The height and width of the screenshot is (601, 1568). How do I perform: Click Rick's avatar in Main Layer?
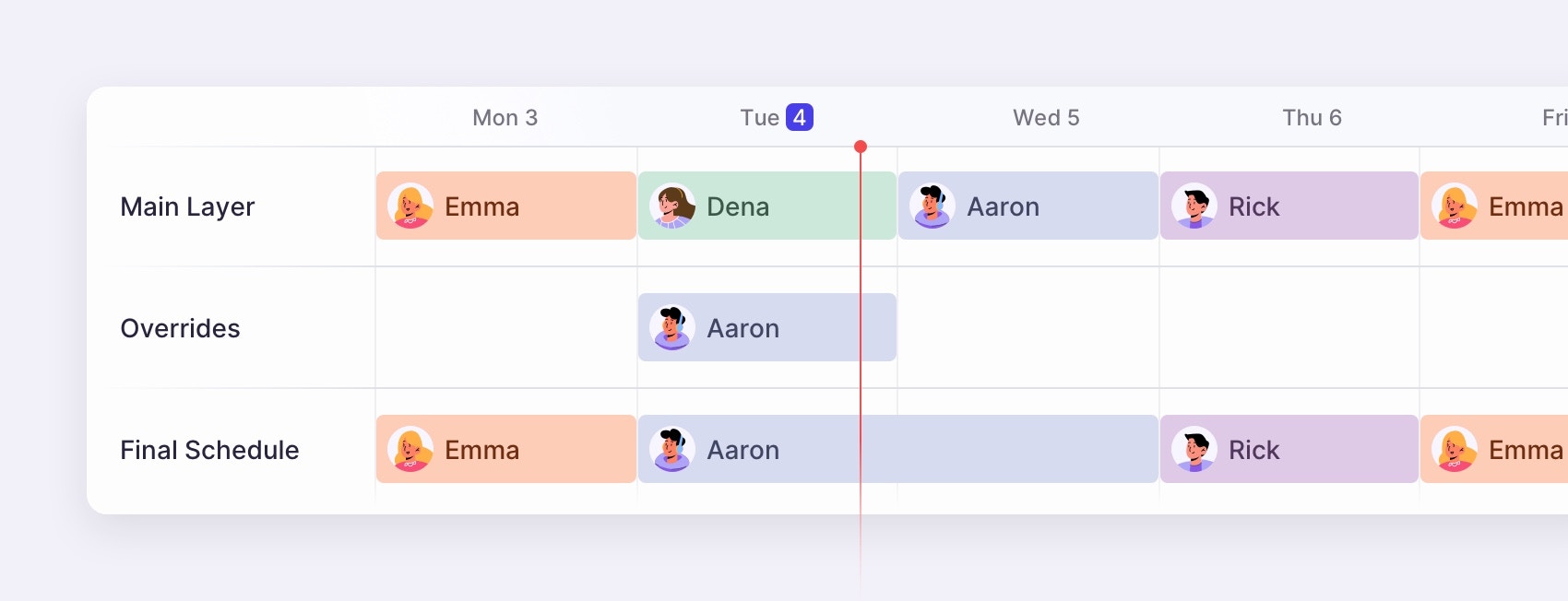1194,206
